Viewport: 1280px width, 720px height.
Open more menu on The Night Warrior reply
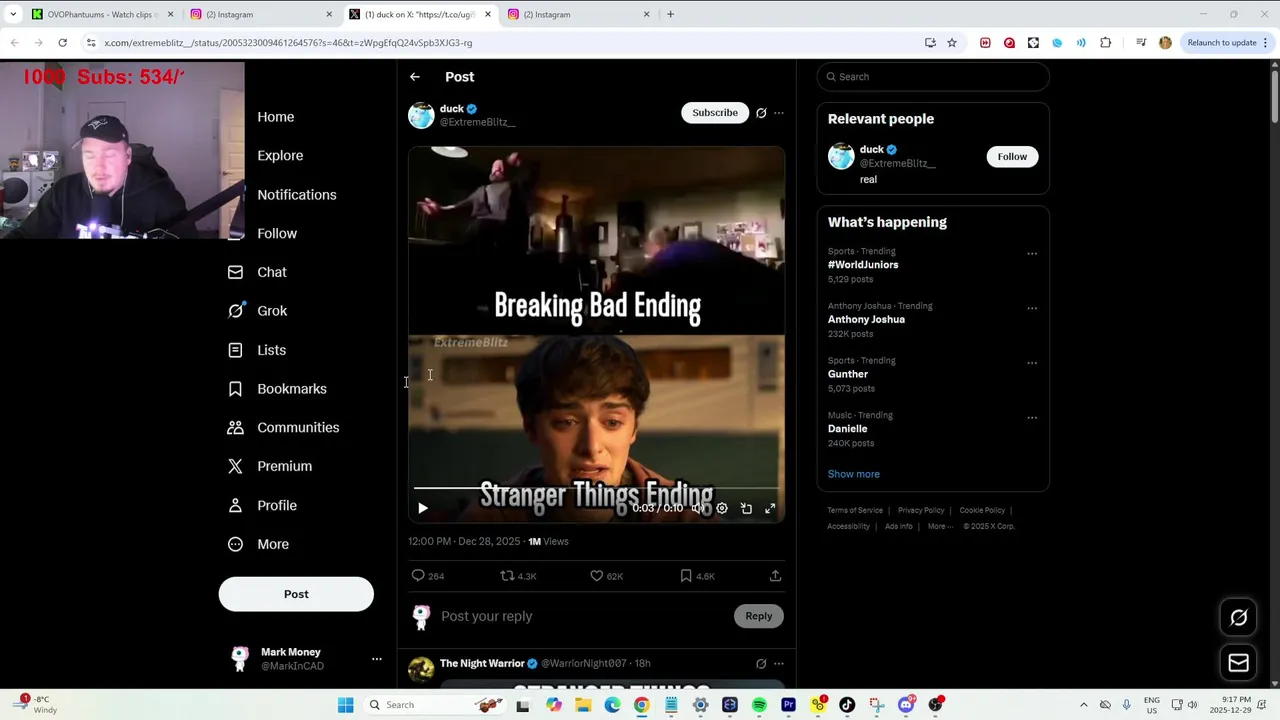(x=779, y=664)
